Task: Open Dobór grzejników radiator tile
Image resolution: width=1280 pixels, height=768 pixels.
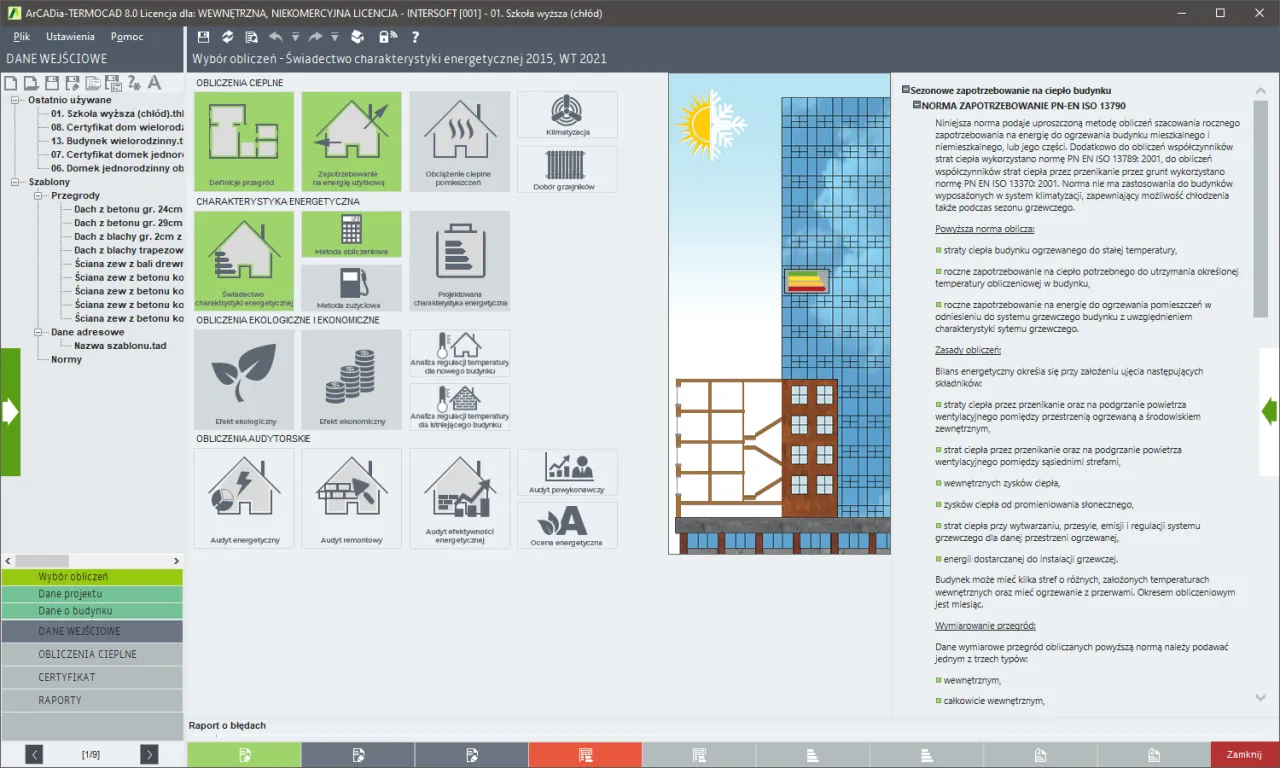Action: 567,169
